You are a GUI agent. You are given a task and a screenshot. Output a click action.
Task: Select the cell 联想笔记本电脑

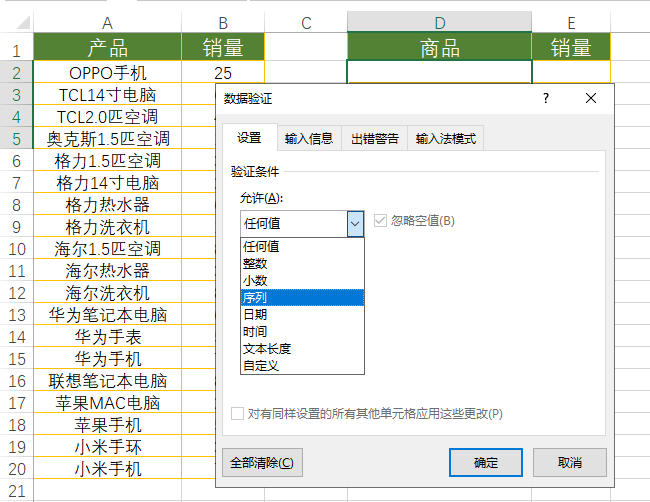[107, 381]
